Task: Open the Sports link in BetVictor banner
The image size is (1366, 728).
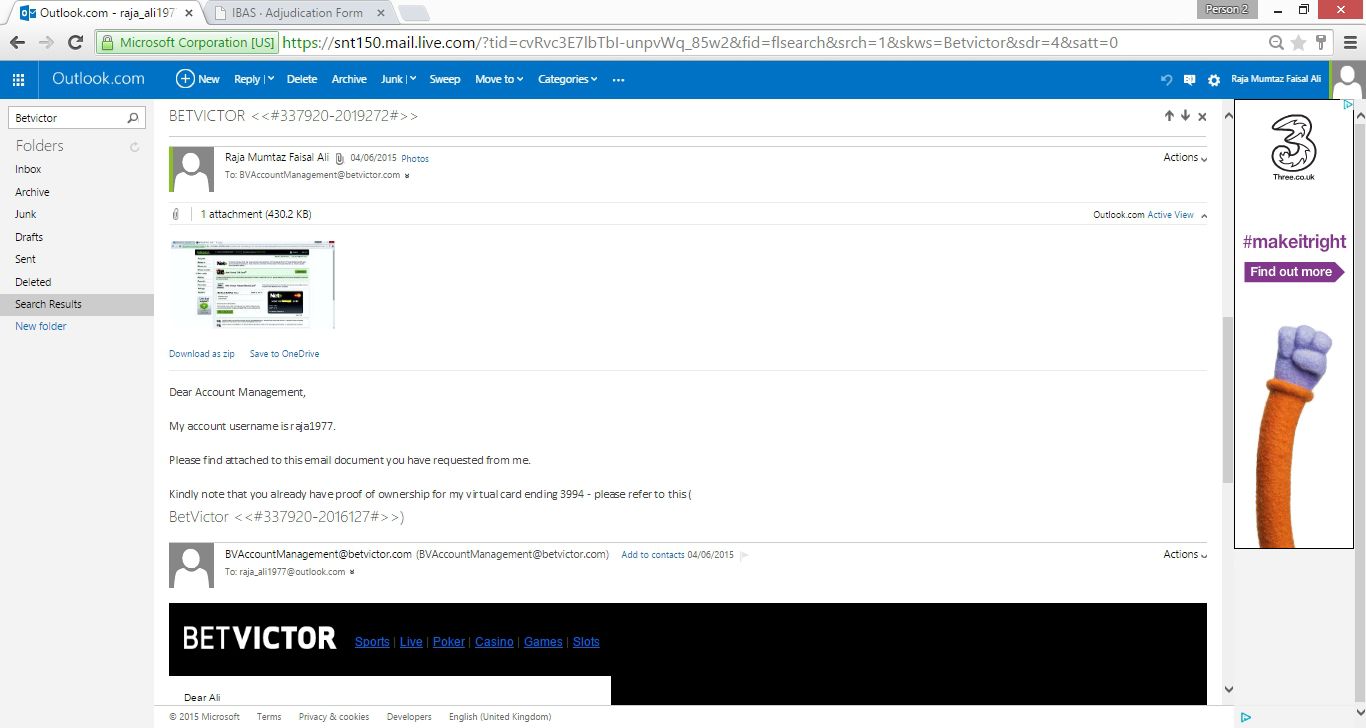Action: [372, 642]
